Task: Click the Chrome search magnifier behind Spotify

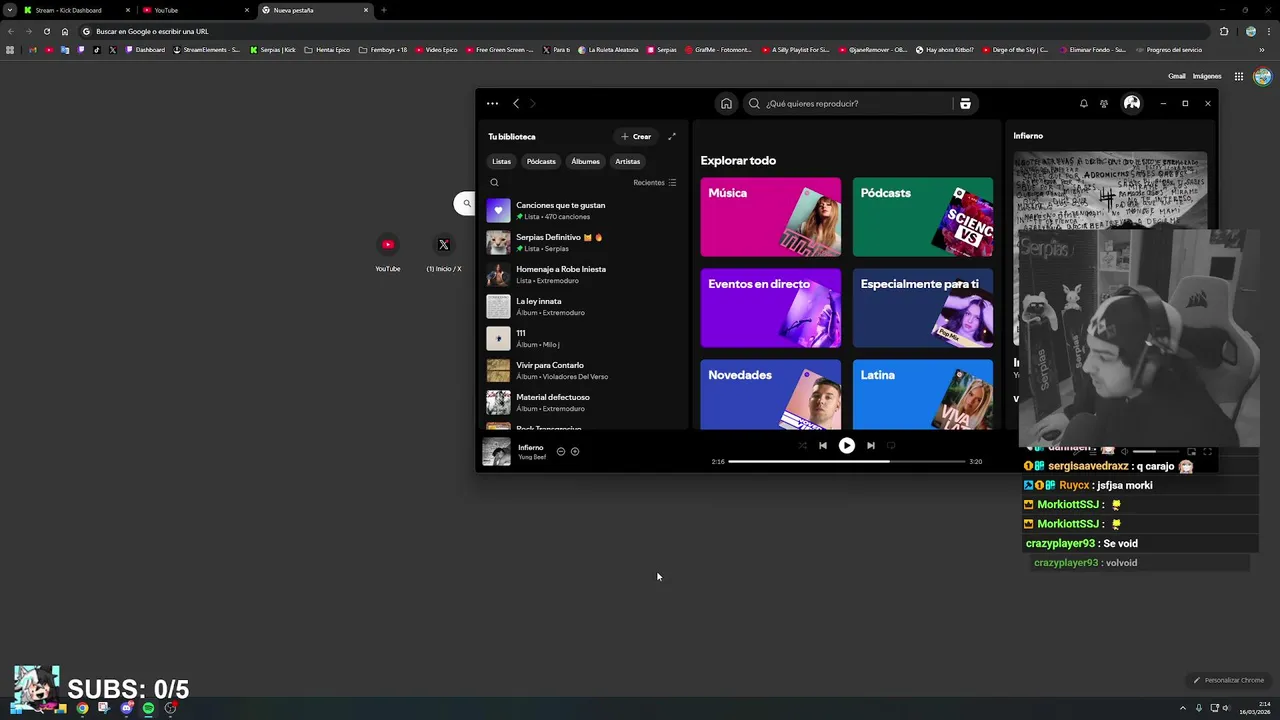Action: coord(466,203)
